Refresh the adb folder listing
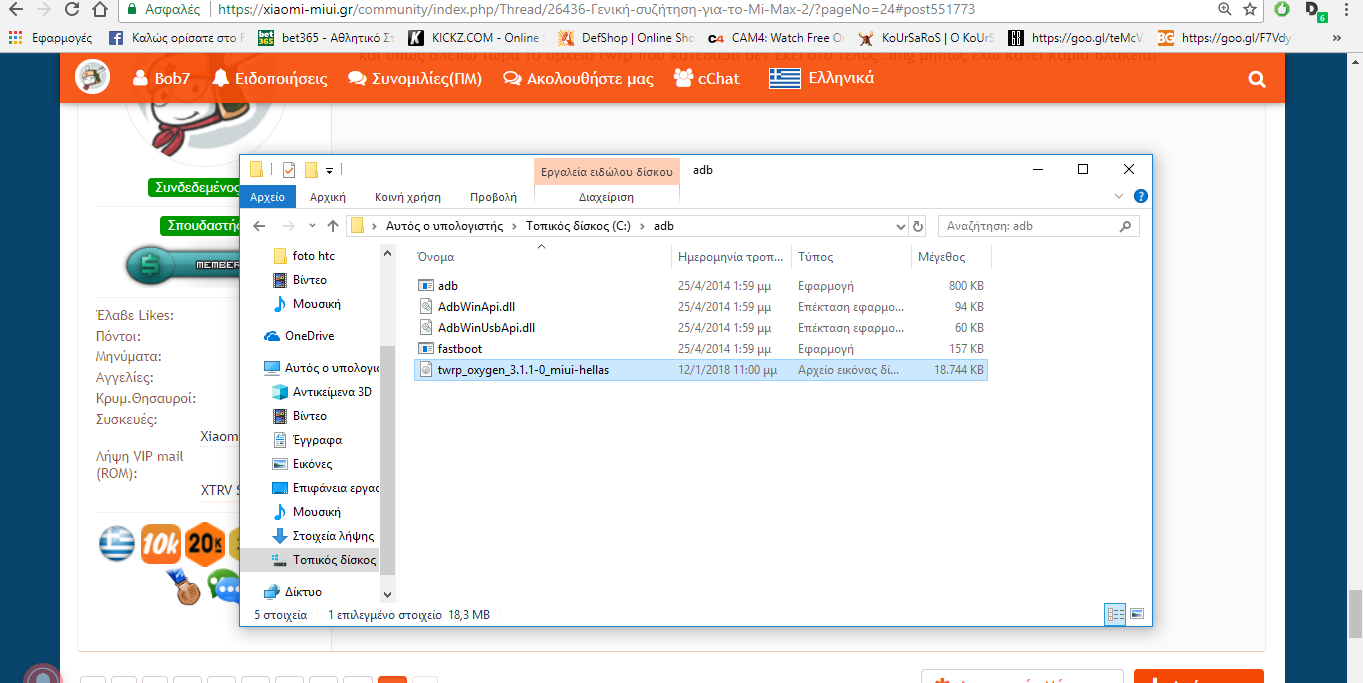 pyautogui.click(x=918, y=226)
